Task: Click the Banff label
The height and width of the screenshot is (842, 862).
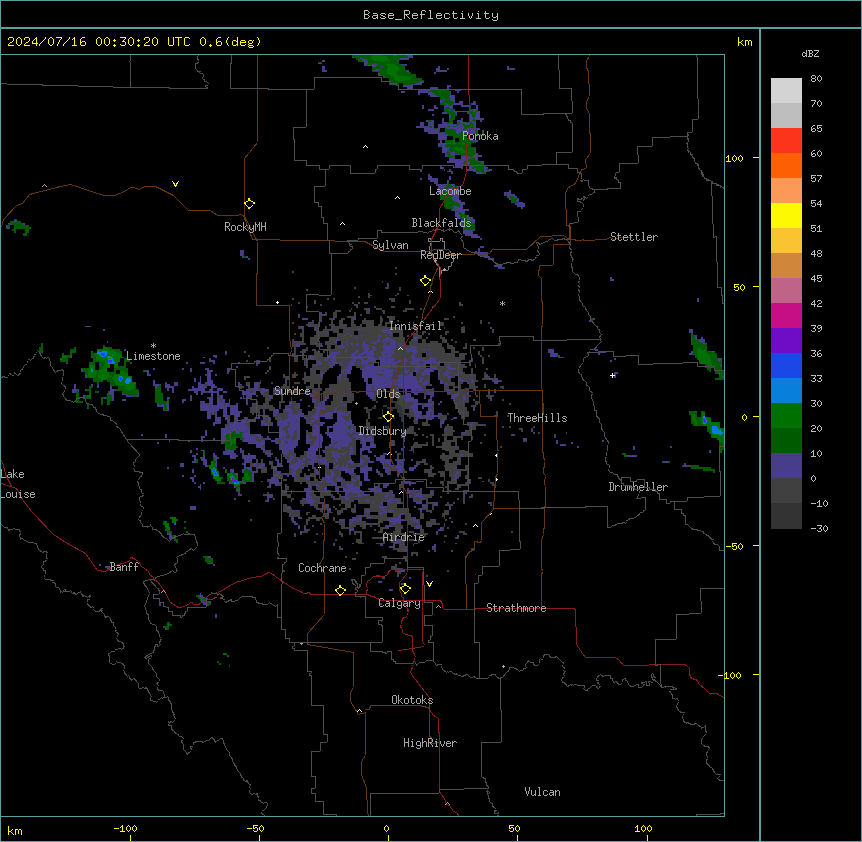Action: (124, 567)
